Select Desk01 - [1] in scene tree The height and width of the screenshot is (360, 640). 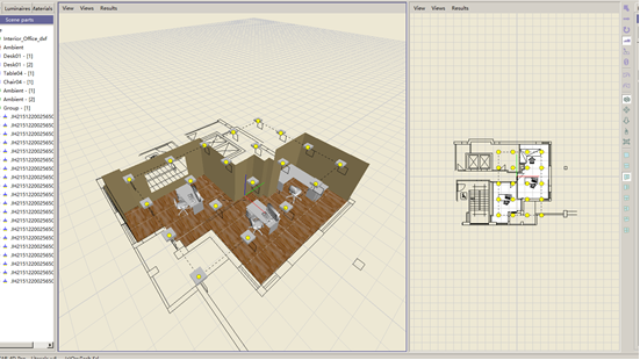[x=18, y=56]
